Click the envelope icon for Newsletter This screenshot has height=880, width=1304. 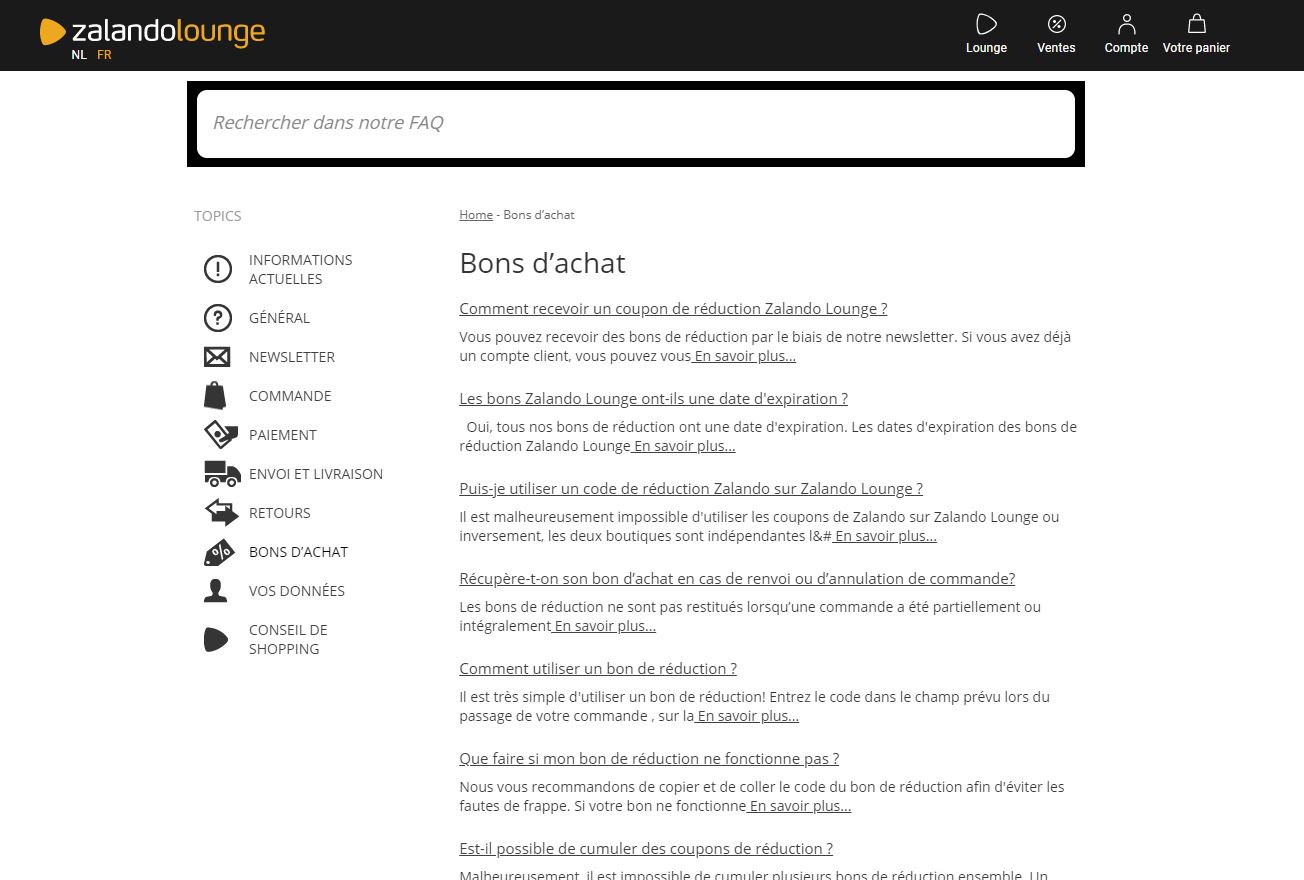pos(217,357)
